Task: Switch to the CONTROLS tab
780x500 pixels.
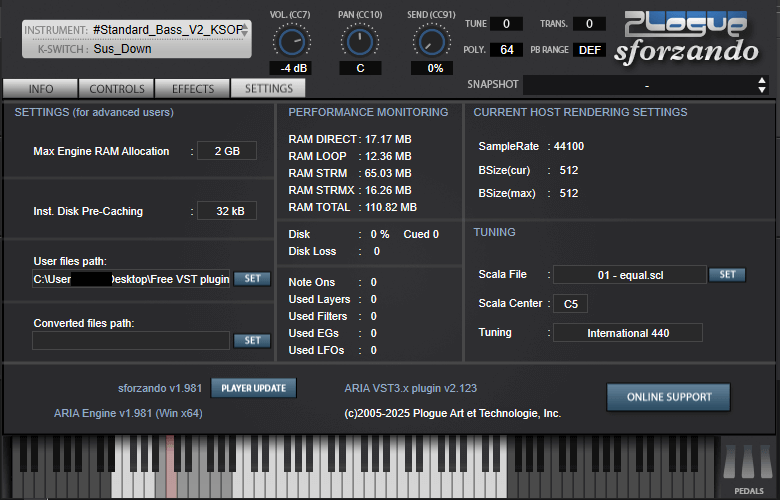Action: pos(116,89)
